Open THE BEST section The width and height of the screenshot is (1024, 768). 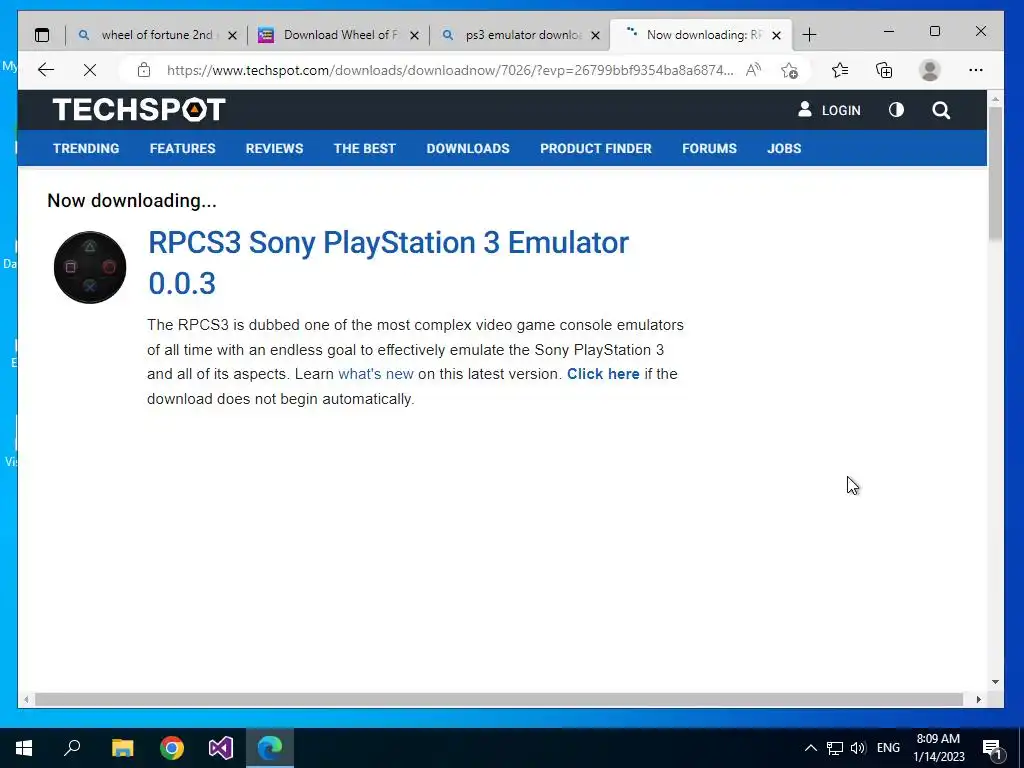point(364,148)
